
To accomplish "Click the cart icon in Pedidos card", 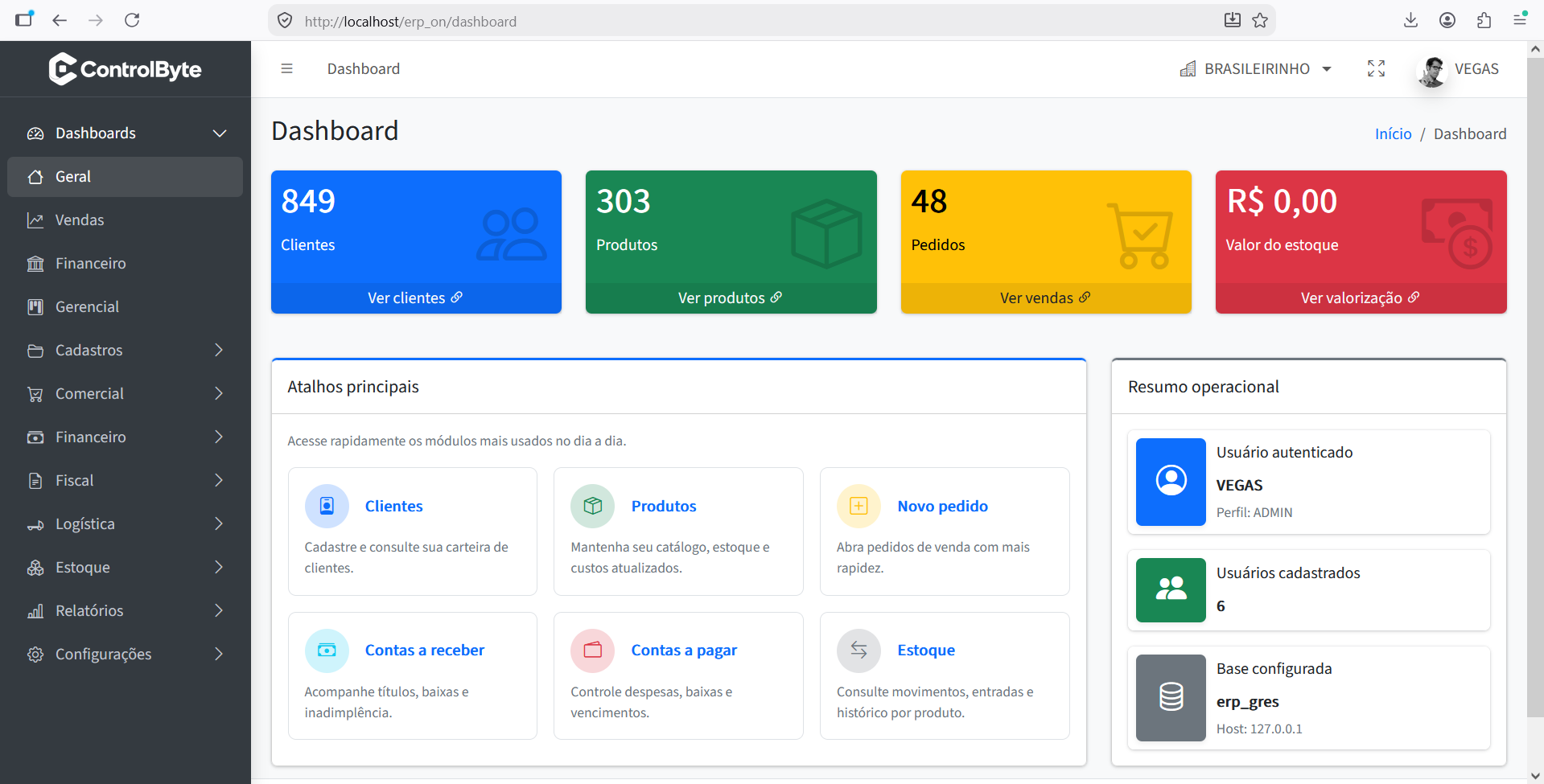I will pyautogui.click(x=1139, y=235).
